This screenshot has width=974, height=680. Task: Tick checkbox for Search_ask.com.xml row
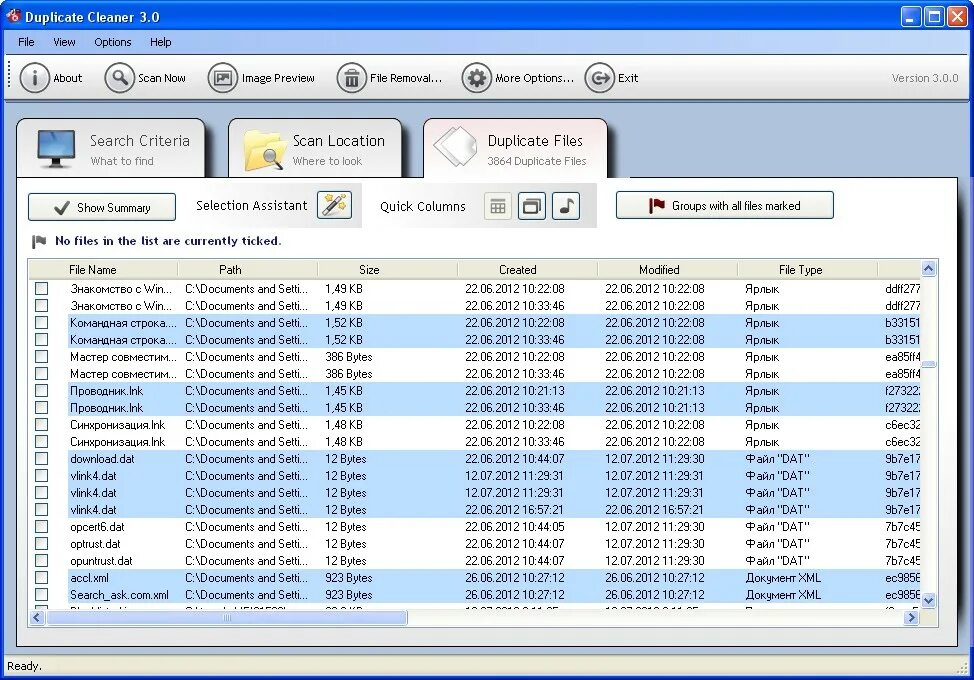pyautogui.click(x=42, y=595)
